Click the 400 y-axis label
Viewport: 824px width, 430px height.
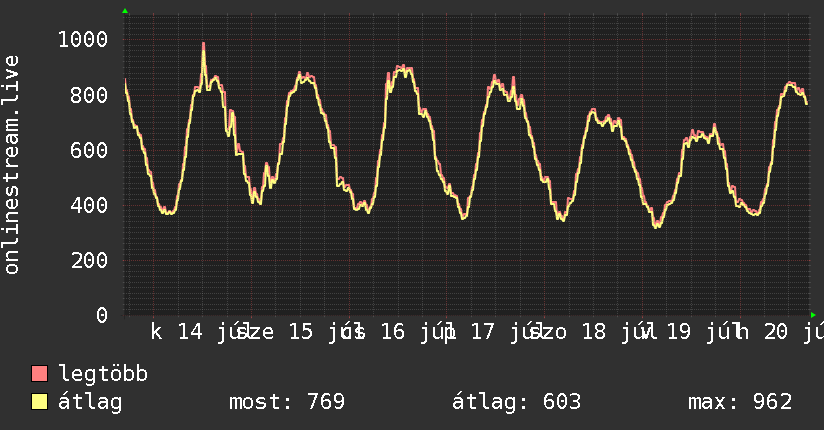(89, 205)
